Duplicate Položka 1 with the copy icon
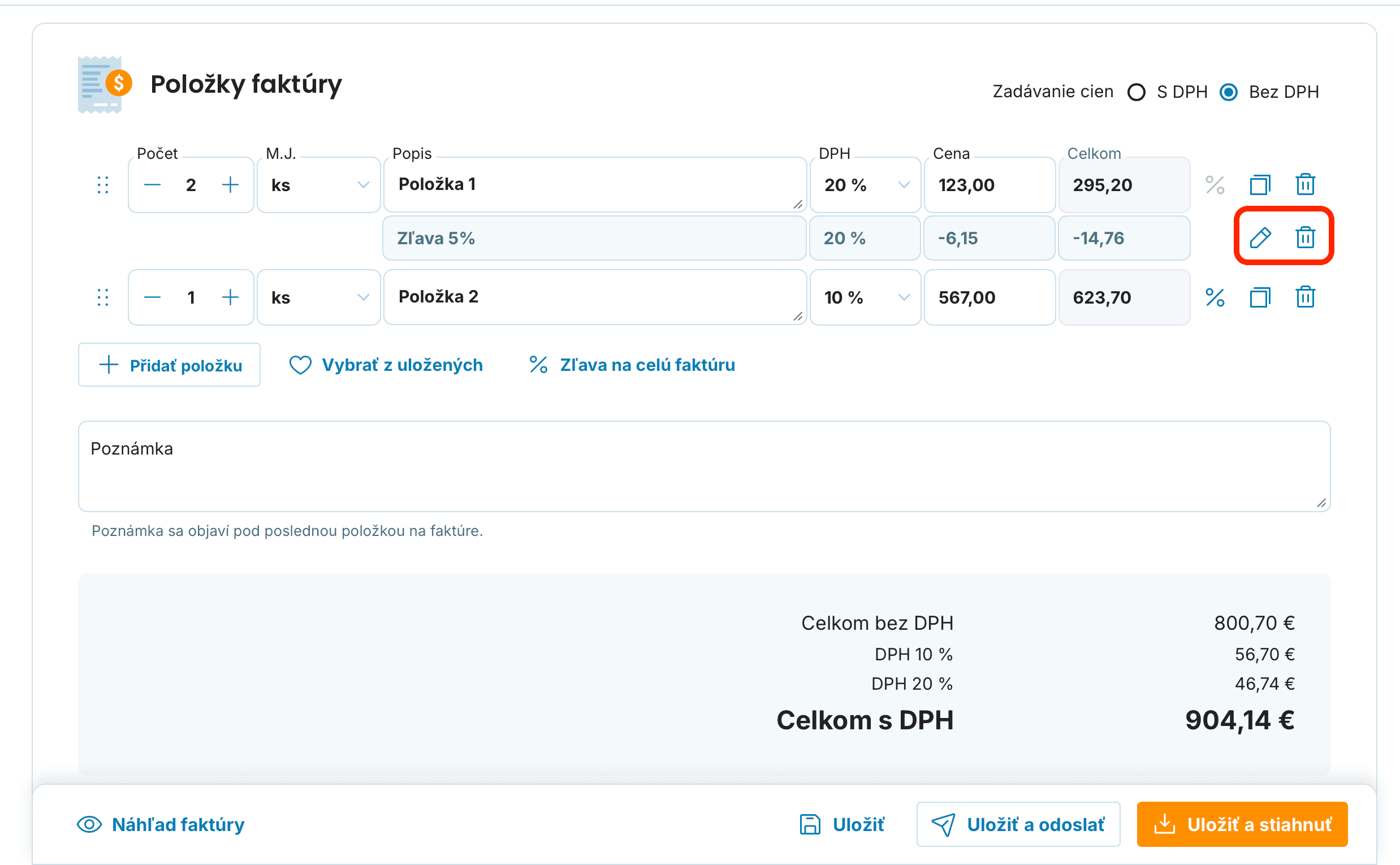 pyautogui.click(x=1260, y=185)
